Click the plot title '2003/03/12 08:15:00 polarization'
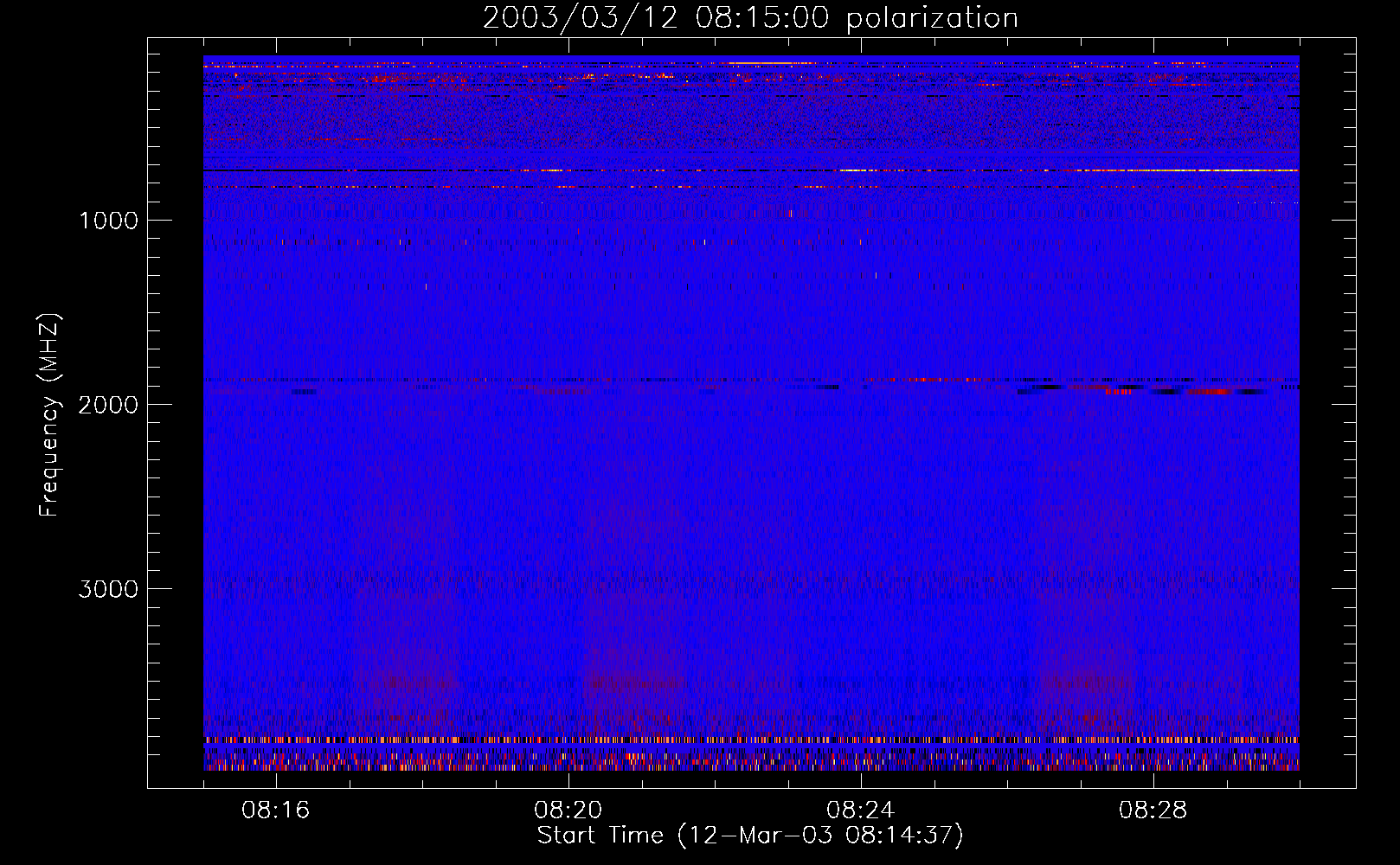This screenshot has width=1400, height=865. coord(750,18)
